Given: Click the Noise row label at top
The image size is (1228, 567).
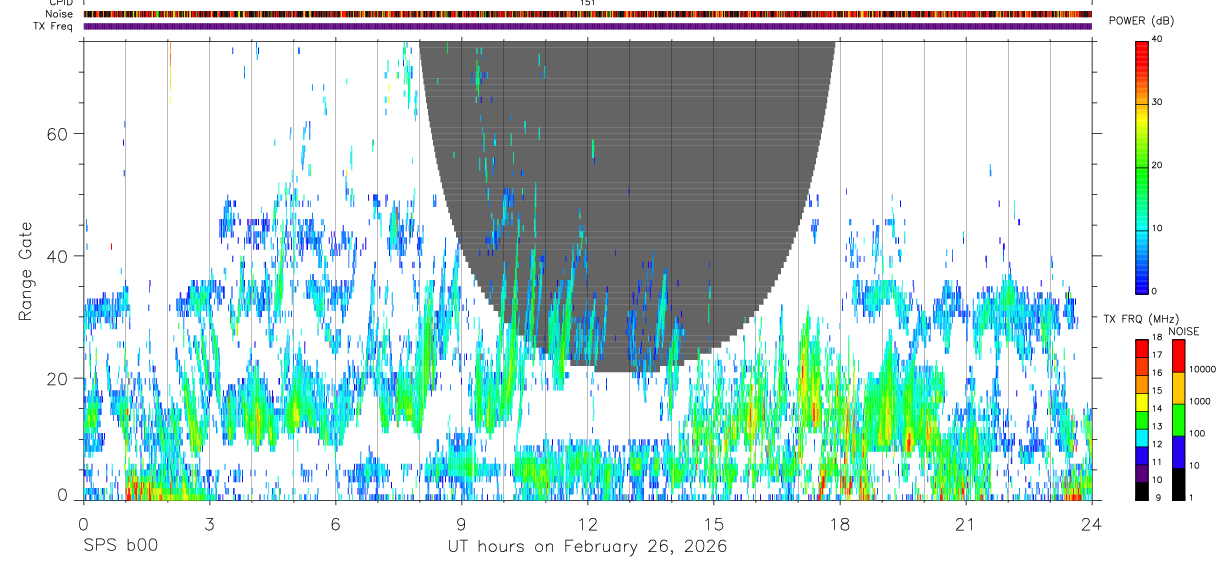Looking at the screenshot, I should click(60, 14).
